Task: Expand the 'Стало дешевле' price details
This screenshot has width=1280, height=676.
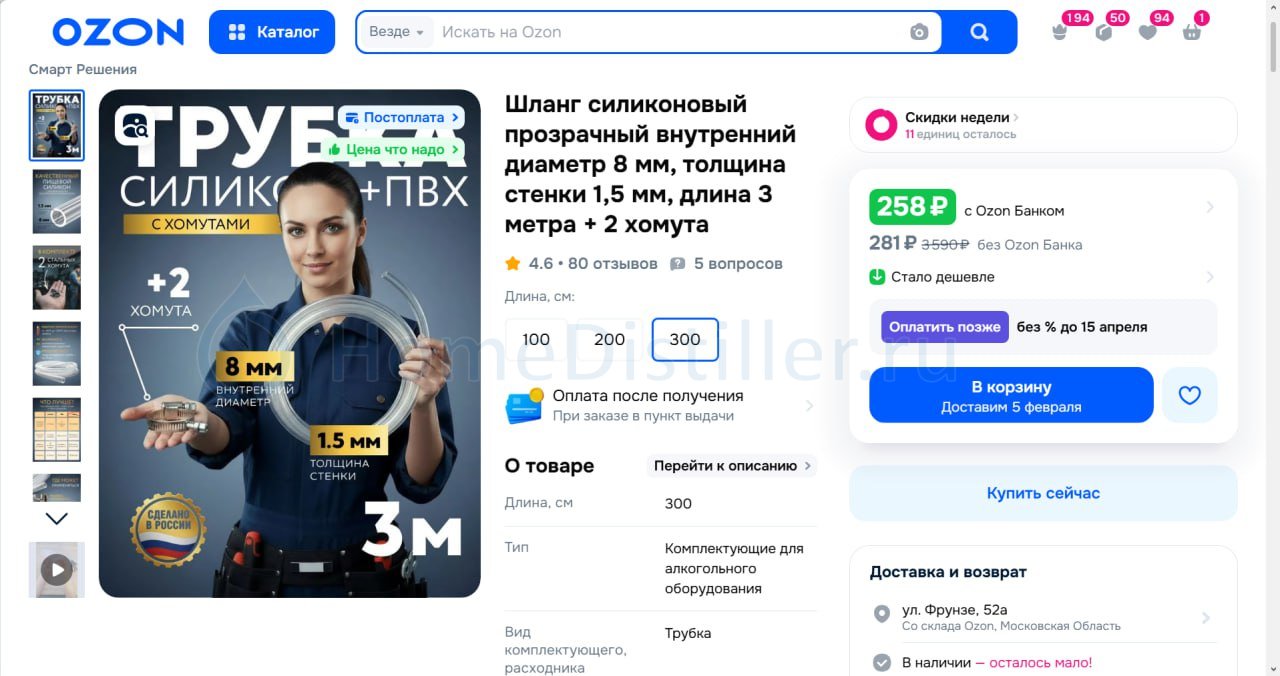Action: 1042,277
